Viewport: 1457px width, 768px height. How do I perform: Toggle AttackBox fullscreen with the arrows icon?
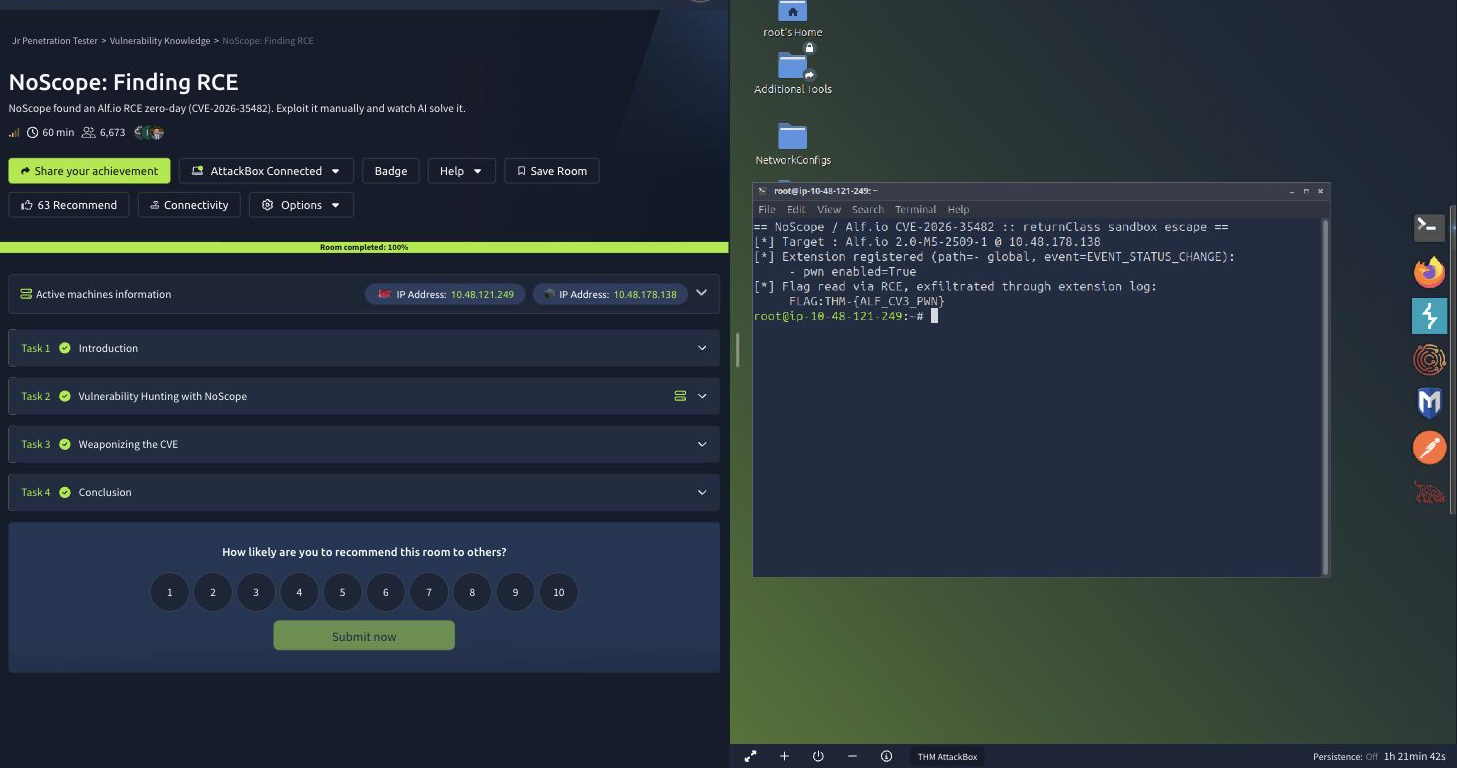(x=751, y=756)
